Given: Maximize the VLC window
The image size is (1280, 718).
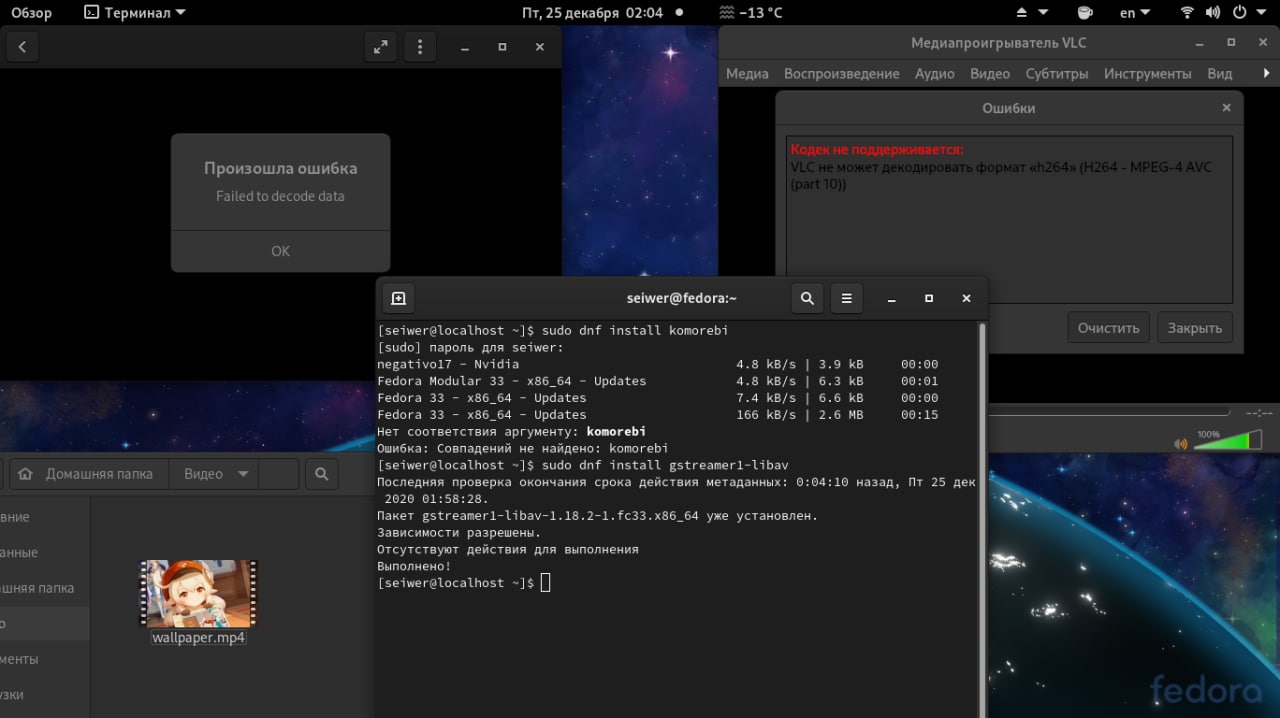Looking at the screenshot, I should click(1231, 43).
